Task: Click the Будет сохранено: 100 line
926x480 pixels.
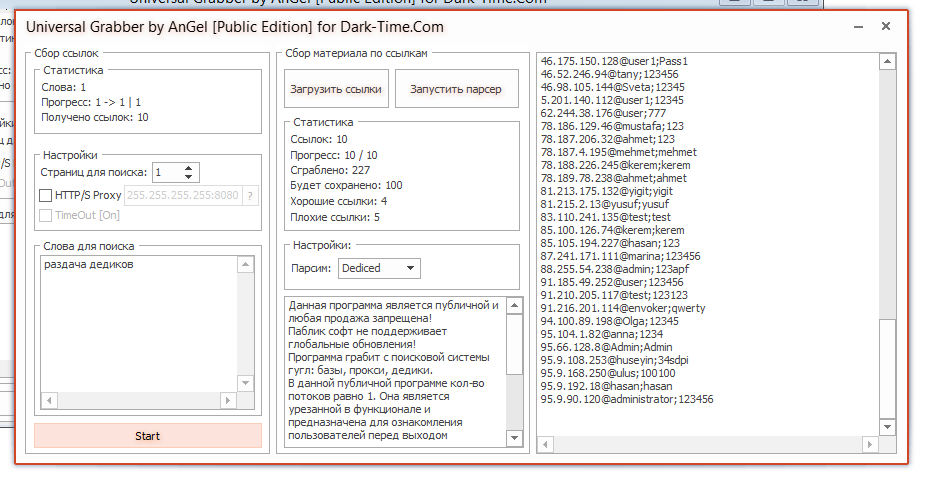Action: 346,185
